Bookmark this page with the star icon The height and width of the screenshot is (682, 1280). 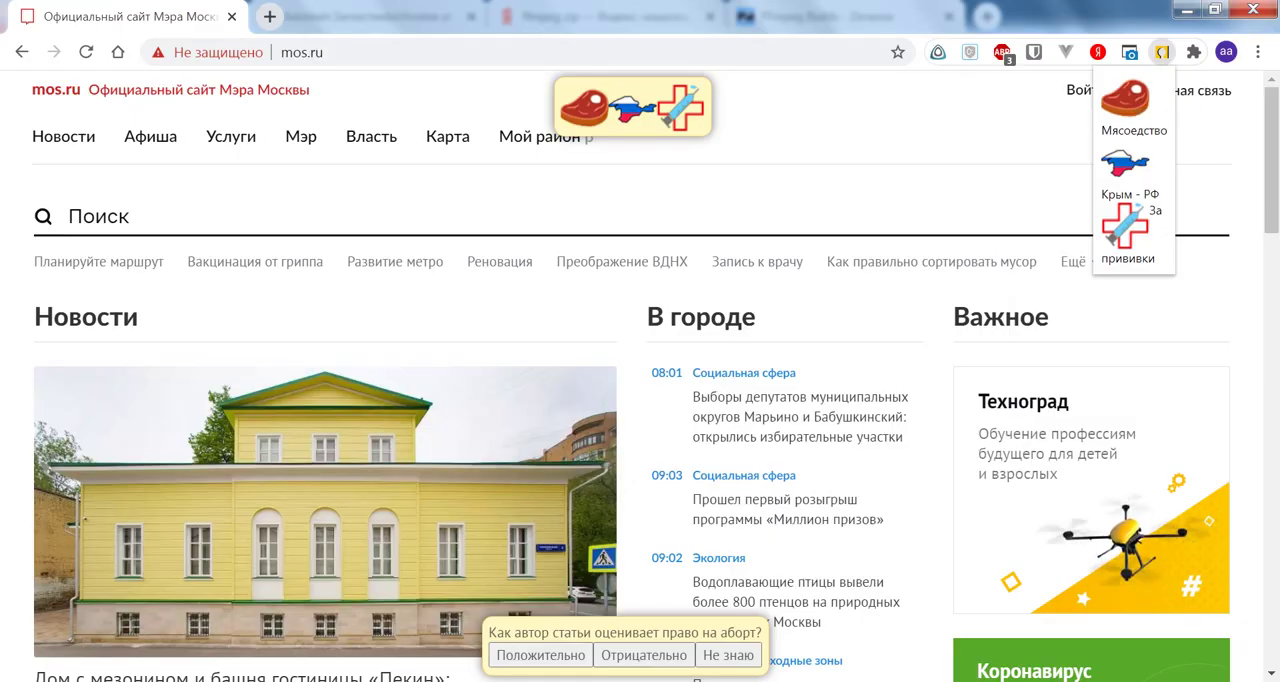[x=898, y=52]
